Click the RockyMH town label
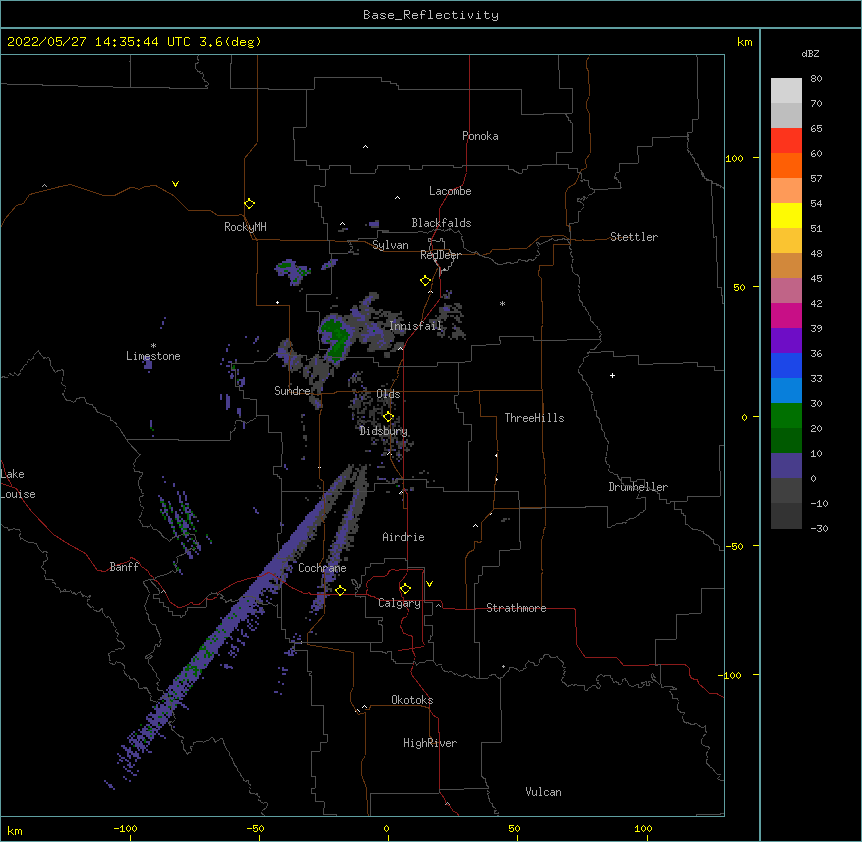Viewport: 862px width, 842px height. click(x=245, y=227)
